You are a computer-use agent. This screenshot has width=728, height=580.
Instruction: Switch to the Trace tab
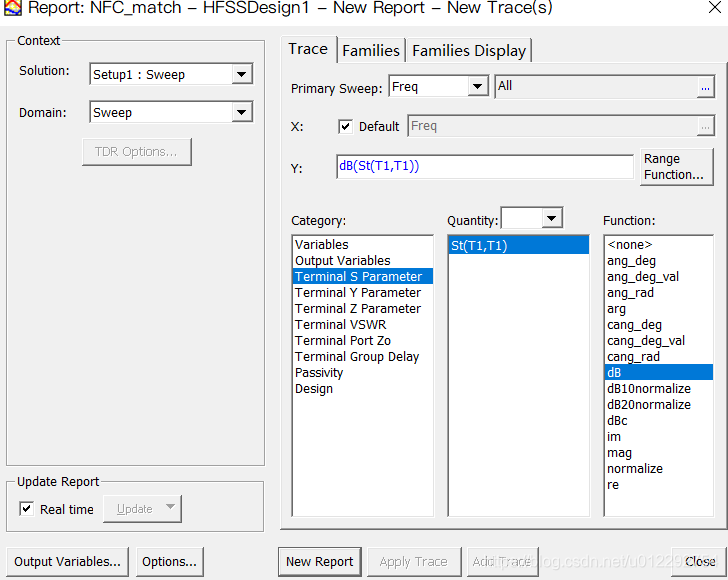(308, 49)
